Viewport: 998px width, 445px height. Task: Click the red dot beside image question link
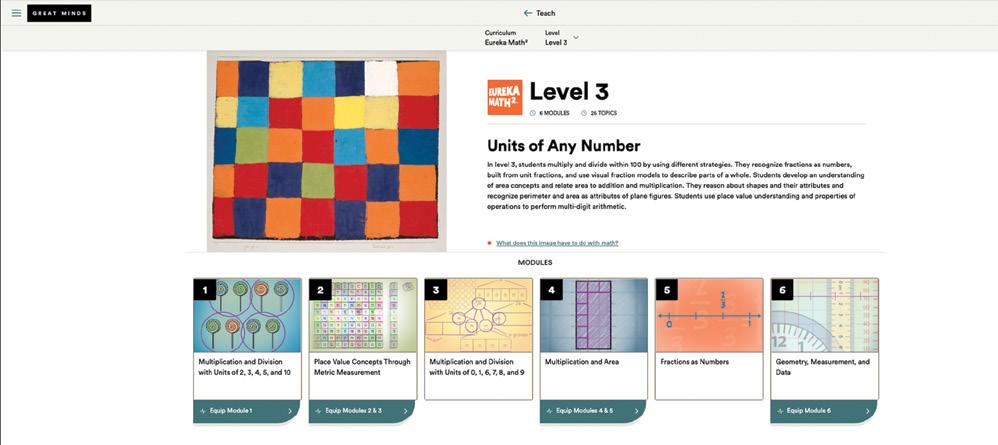coord(489,243)
